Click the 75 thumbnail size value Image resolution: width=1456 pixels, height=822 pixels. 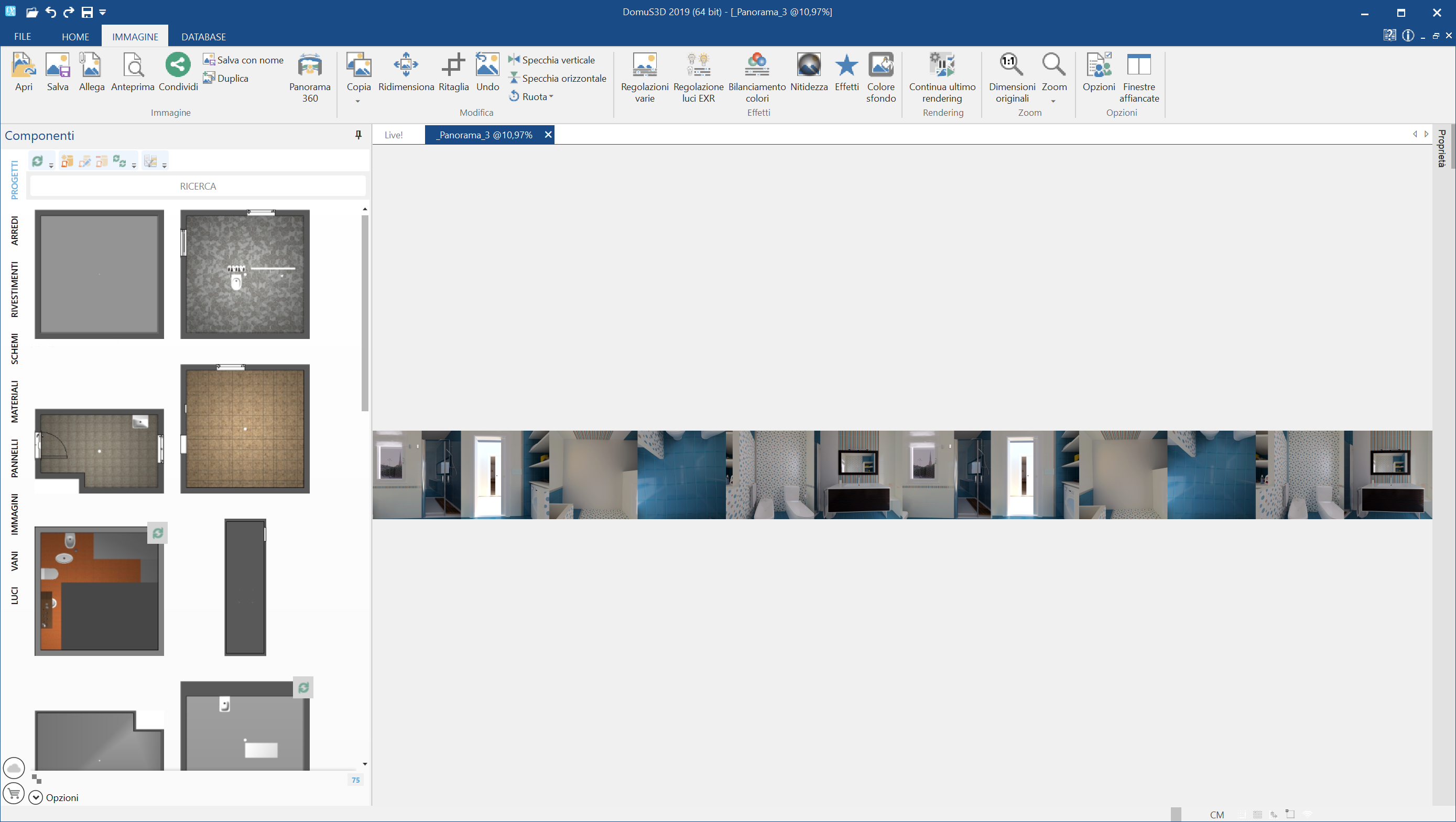click(x=355, y=780)
